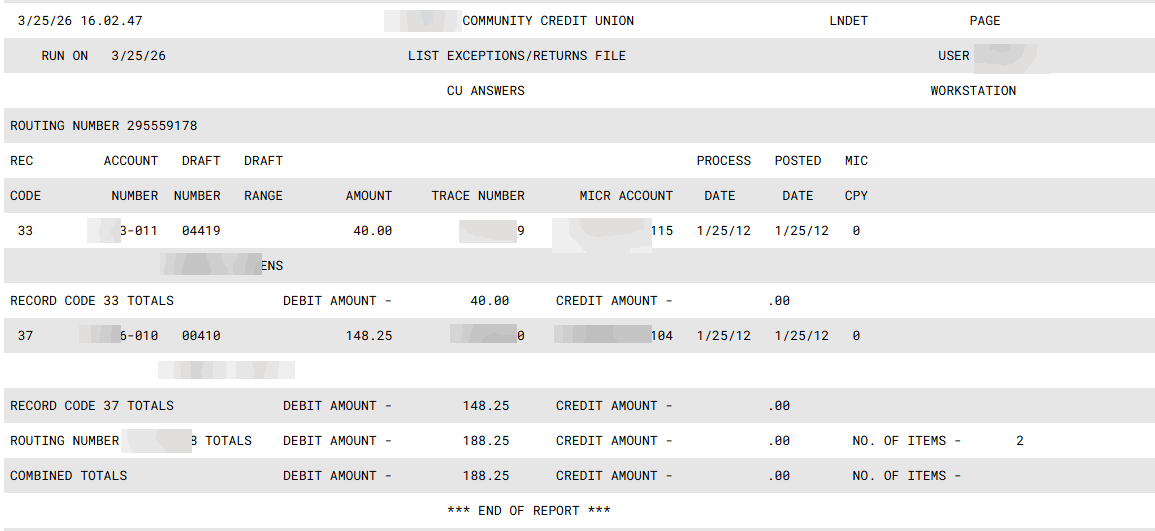1155x531 pixels.
Task: Click draft number 04419
Action: click(x=201, y=231)
